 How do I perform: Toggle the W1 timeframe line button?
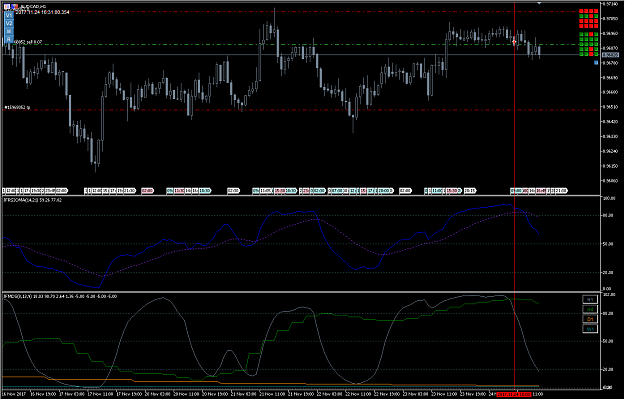tap(590, 329)
